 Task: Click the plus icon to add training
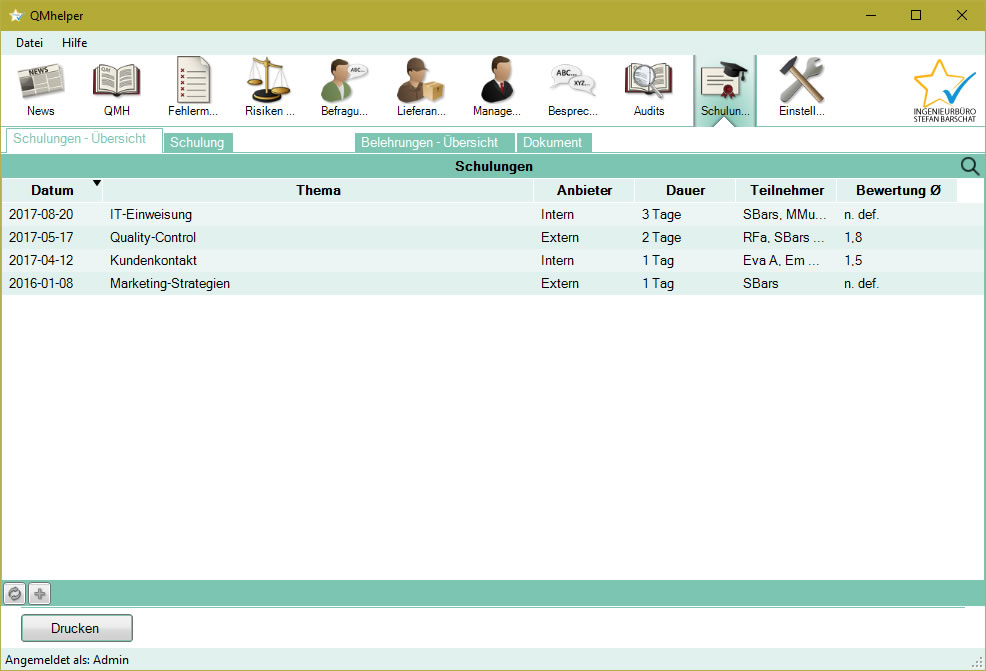point(39,594)
